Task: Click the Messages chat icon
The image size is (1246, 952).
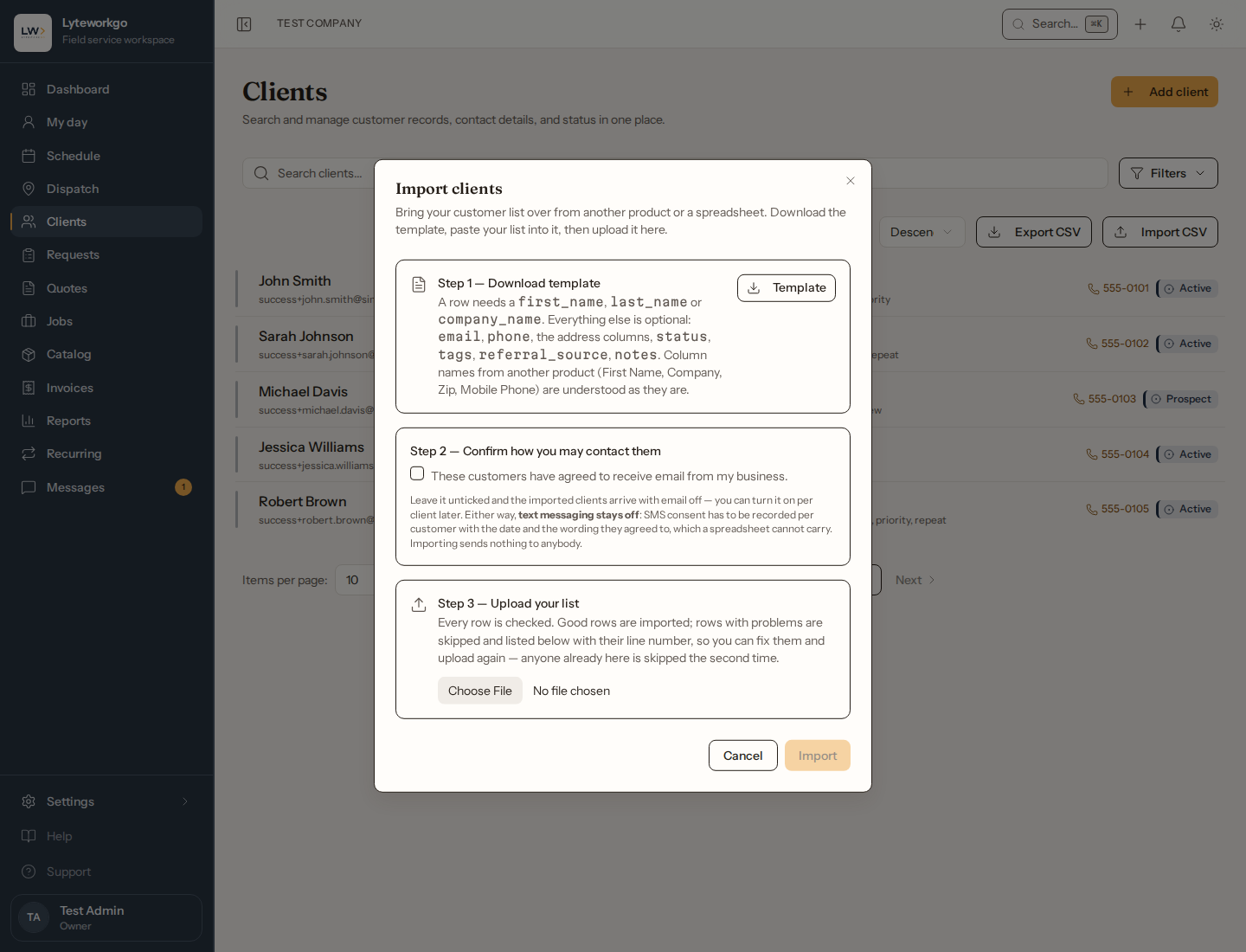Action: (29, 487)
